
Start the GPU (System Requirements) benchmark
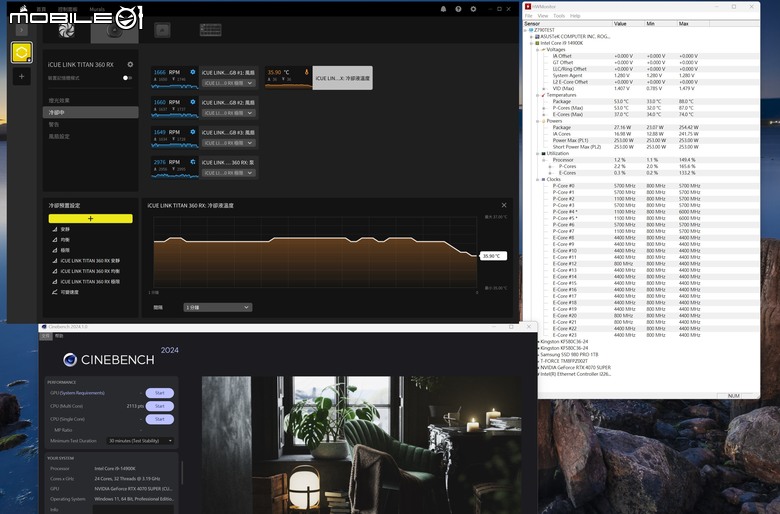click(x=160, y=393)
